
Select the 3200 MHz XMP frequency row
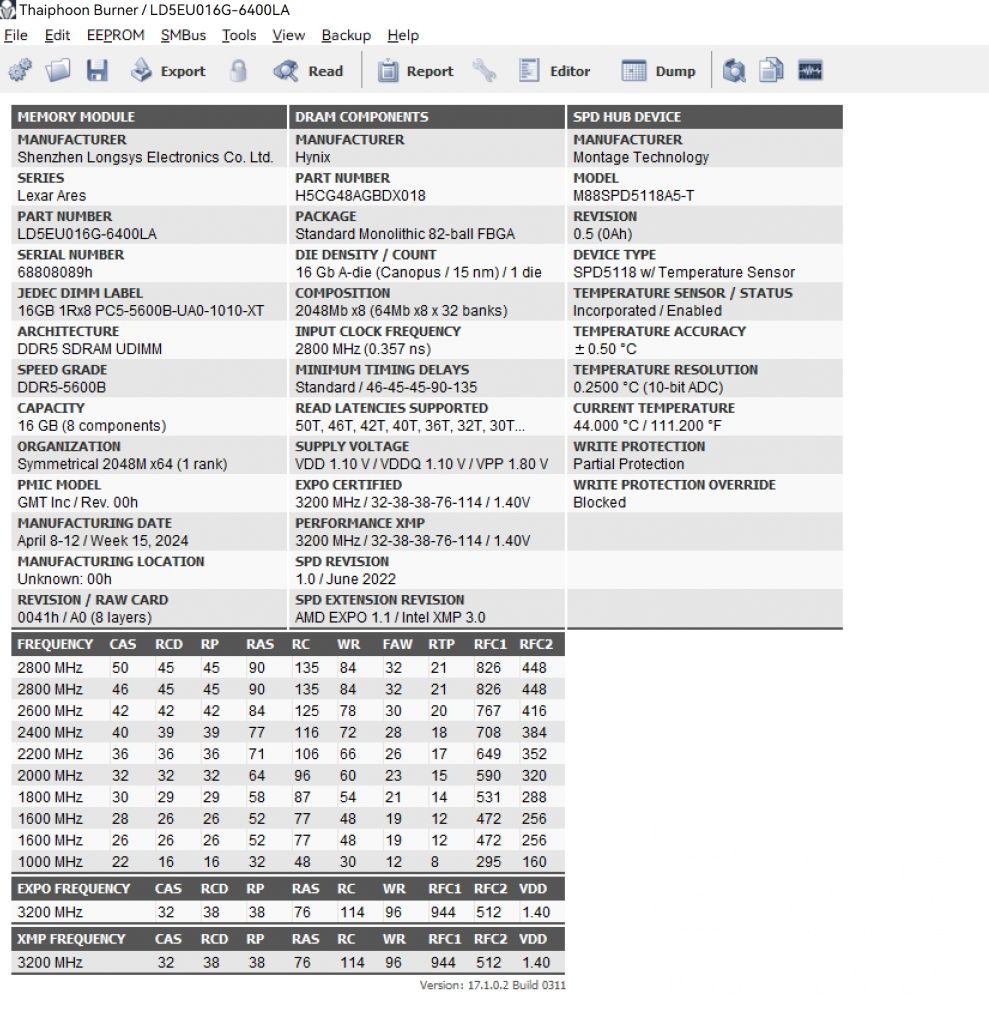(x=50, y=963)
